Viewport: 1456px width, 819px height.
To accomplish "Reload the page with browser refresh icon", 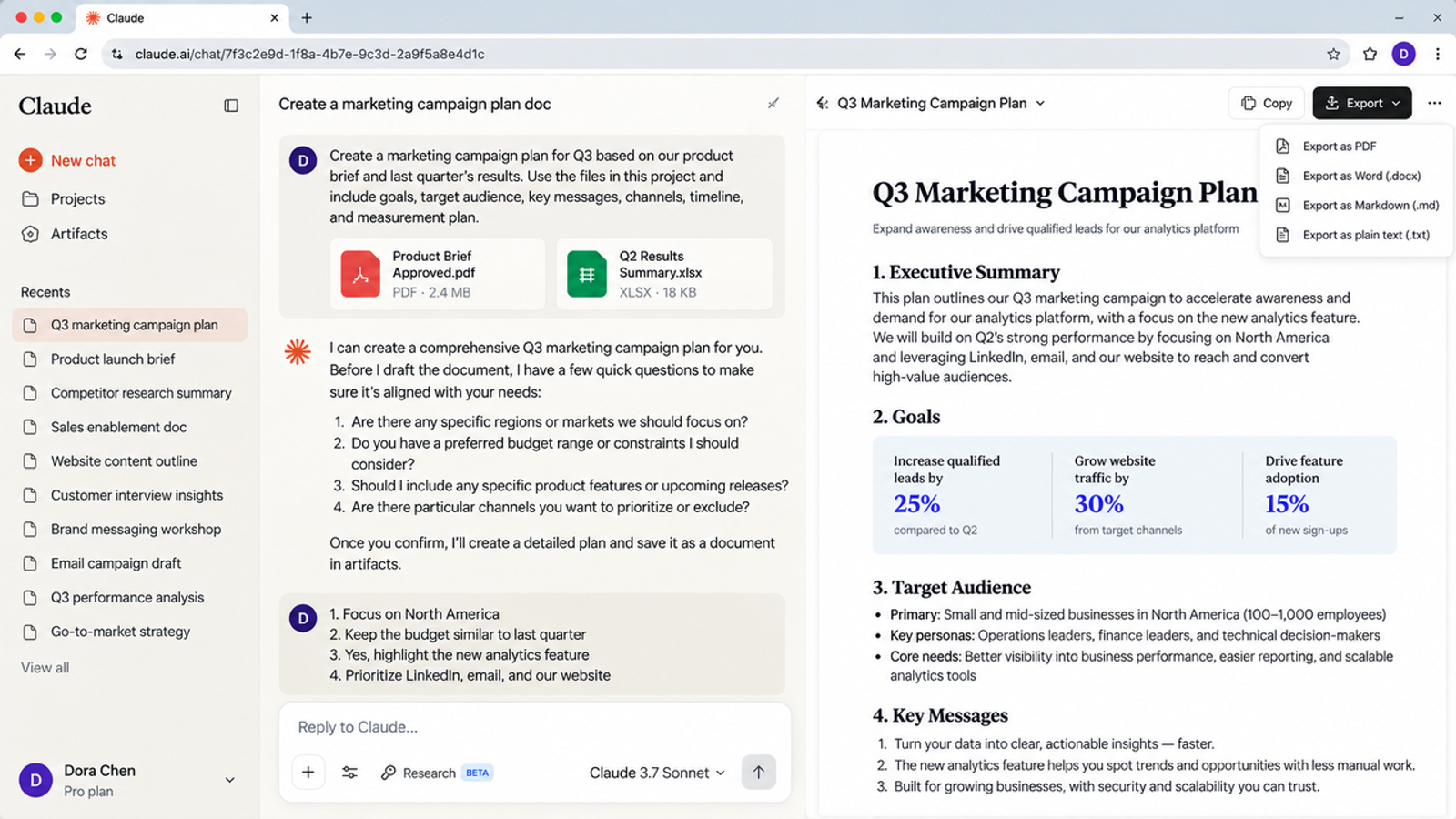I will [x=81, y=54].
